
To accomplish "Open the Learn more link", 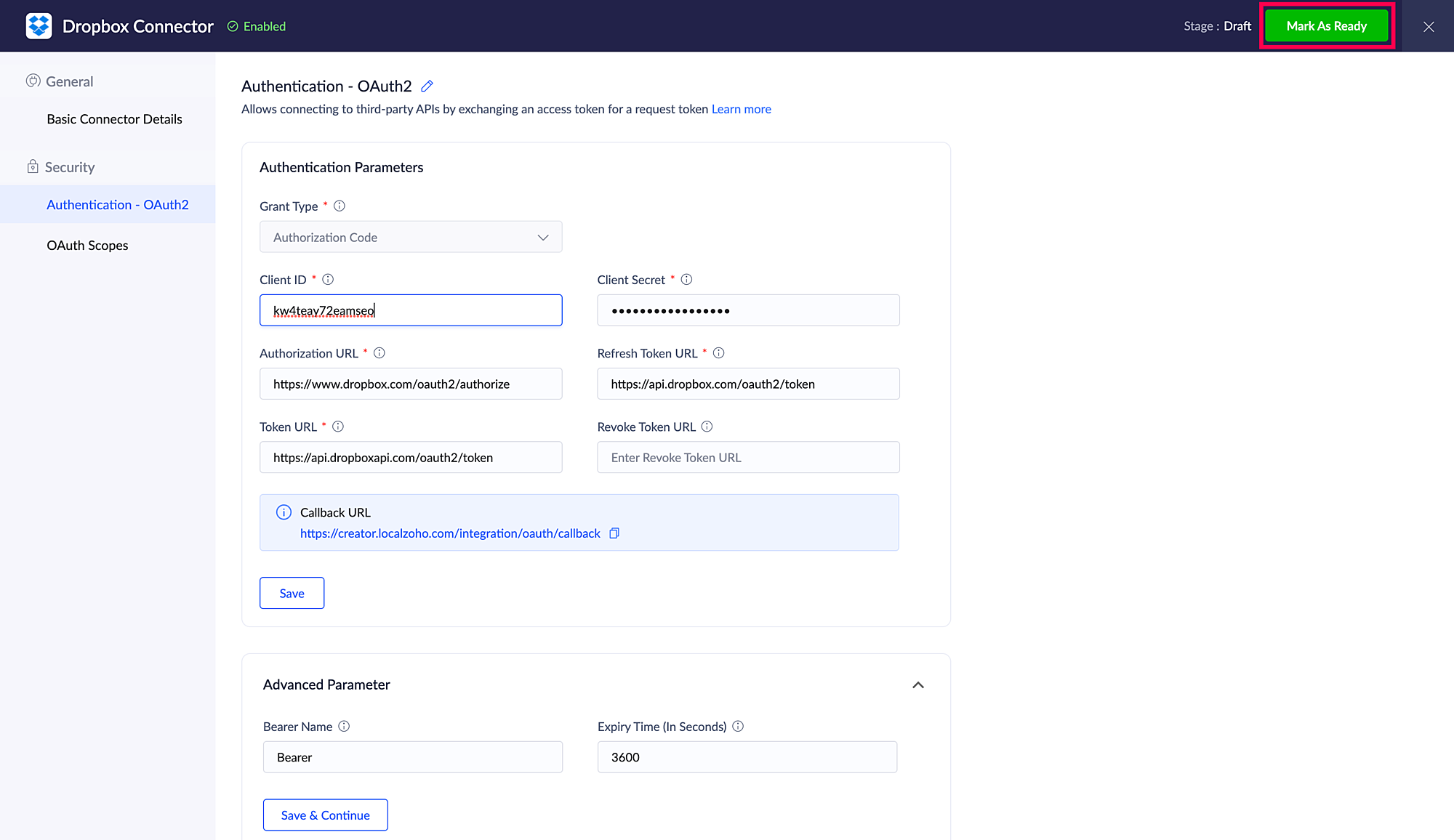I will 741,109.
